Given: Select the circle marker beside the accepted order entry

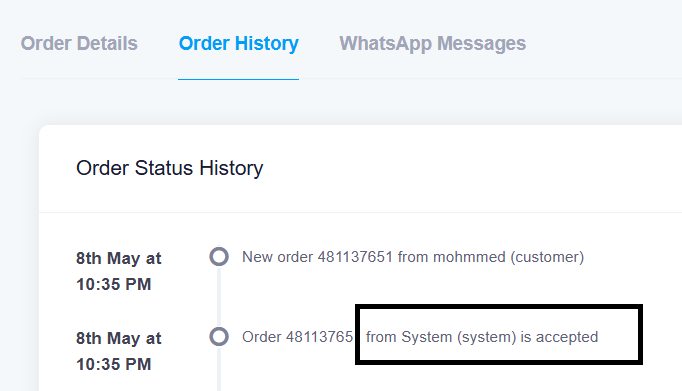Looking at the screenshot, I should pyautogui.click(x=219, y=337).
